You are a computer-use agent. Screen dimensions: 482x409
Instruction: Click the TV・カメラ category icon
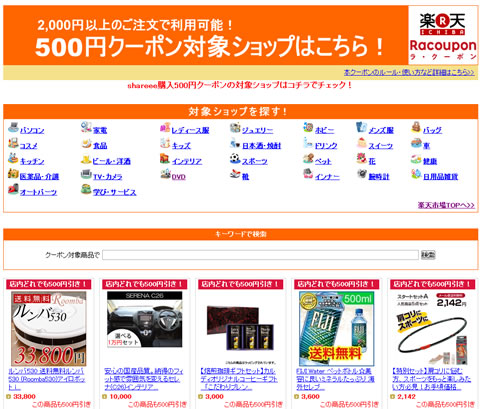86,174
